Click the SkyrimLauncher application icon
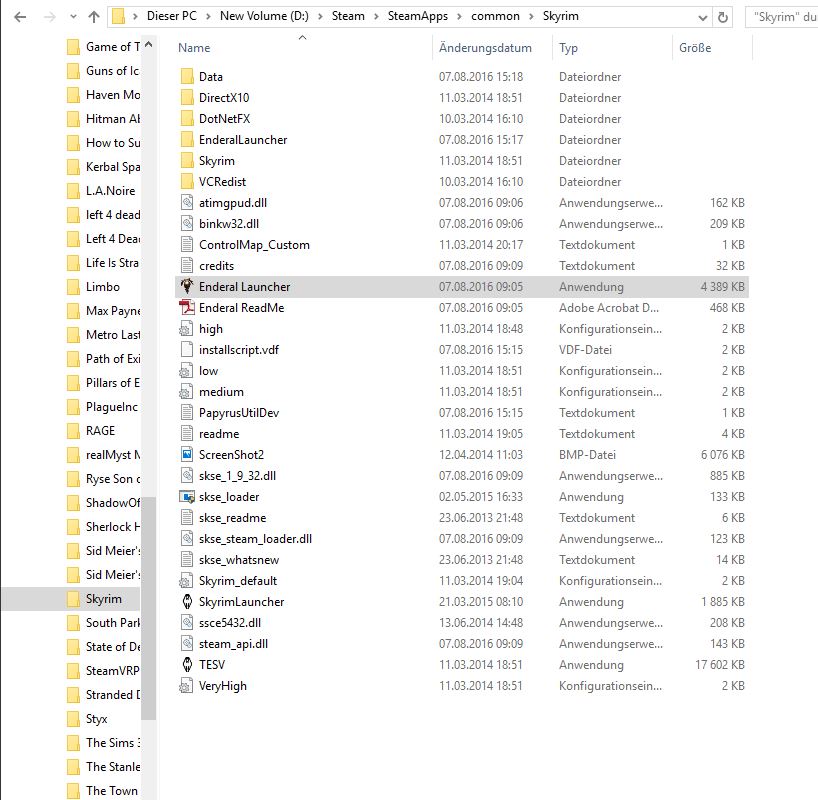The height and width of the screenshot is (800, 818). 187,602
